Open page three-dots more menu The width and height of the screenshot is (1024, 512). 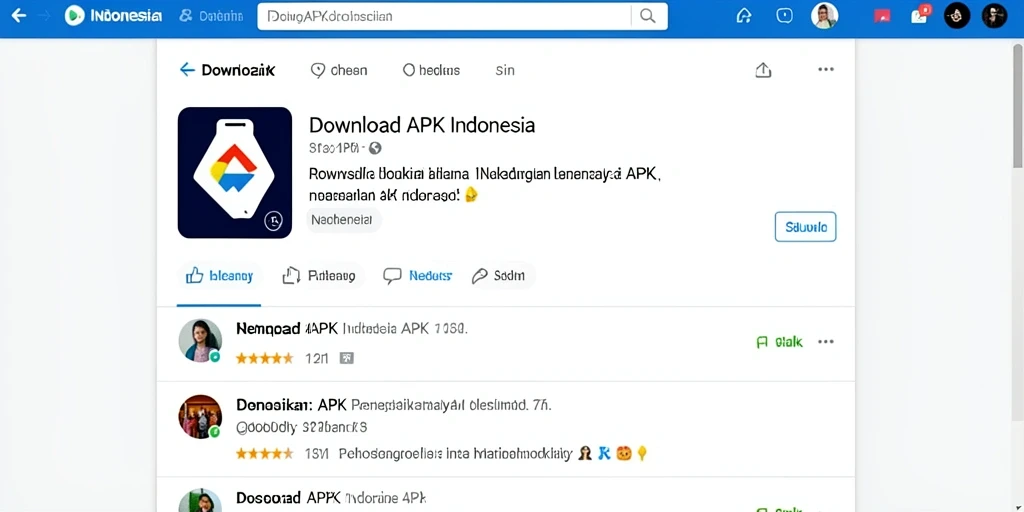coord(826,69)
